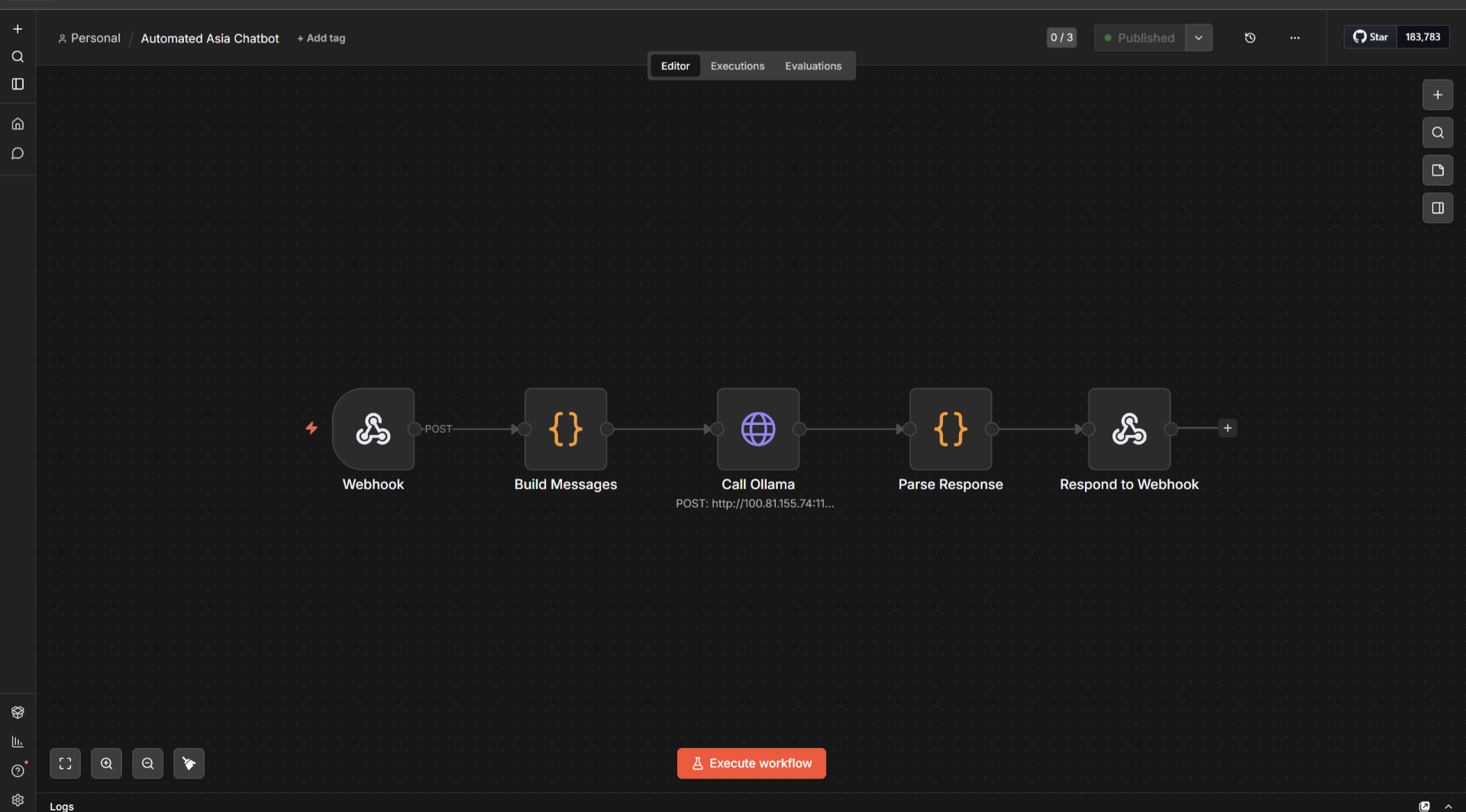Tidy up workflow nodes
Viewport: 1466px width, 812px height.
(189, 763)
